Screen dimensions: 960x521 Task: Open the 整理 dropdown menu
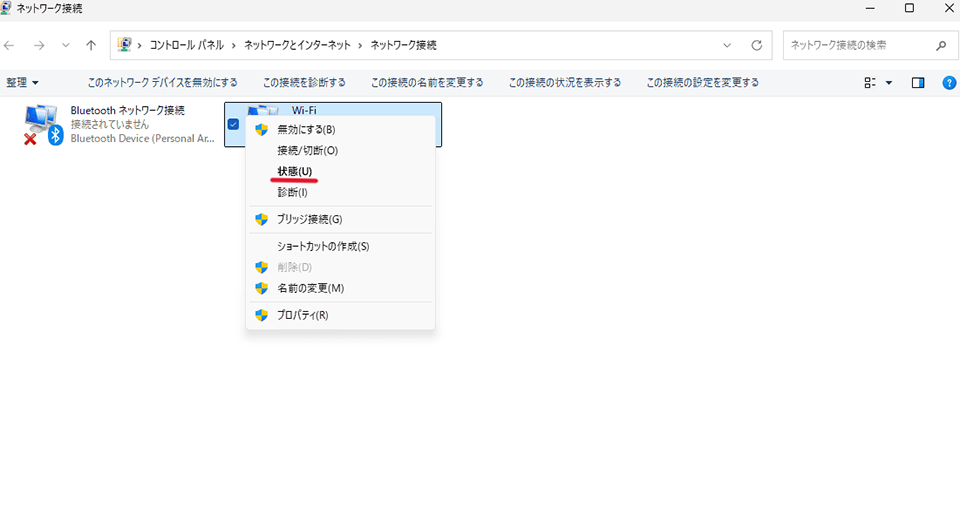click(23, 83)
